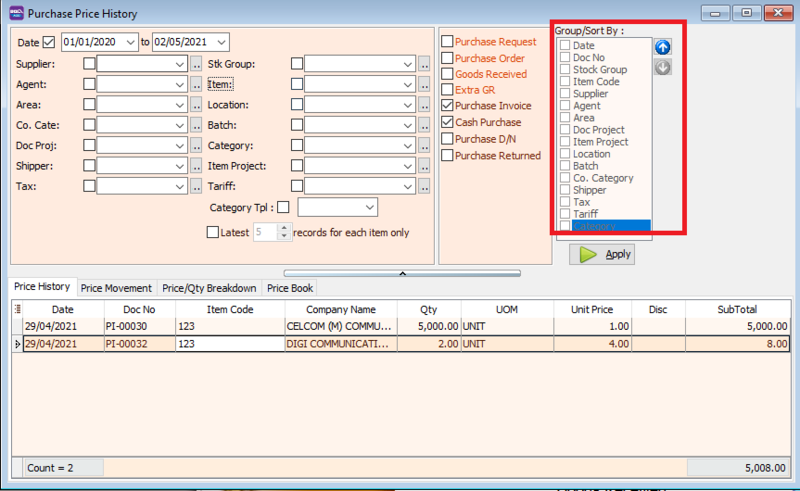Open the Item lookup ellipsis button
Image resolution: width=800 pixels, height=491 pixels.
coord(424,85)
